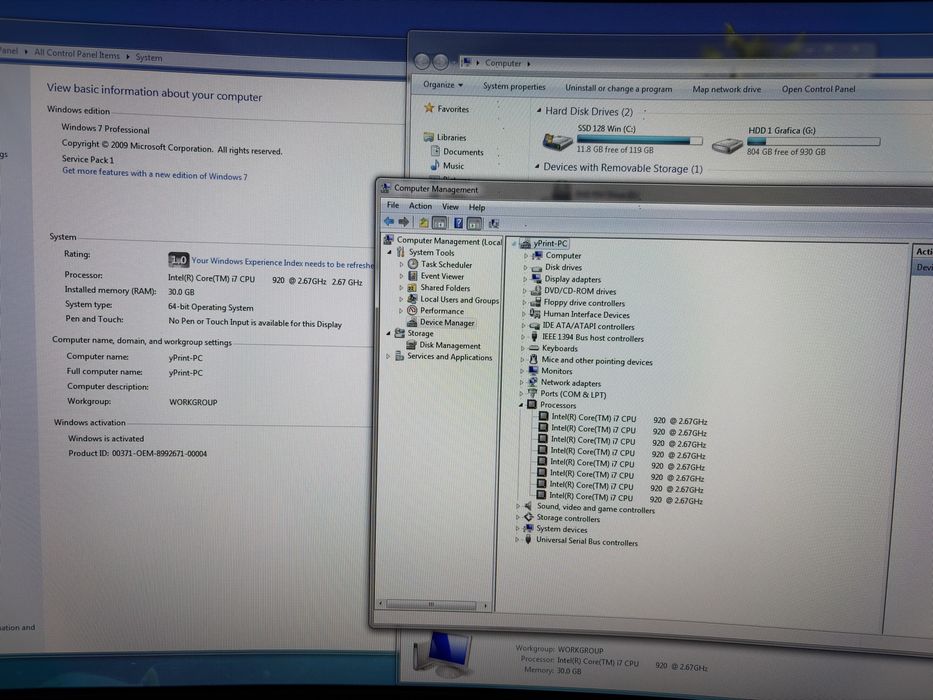Select Mice and other pointing devices

(x=597, y=361)
